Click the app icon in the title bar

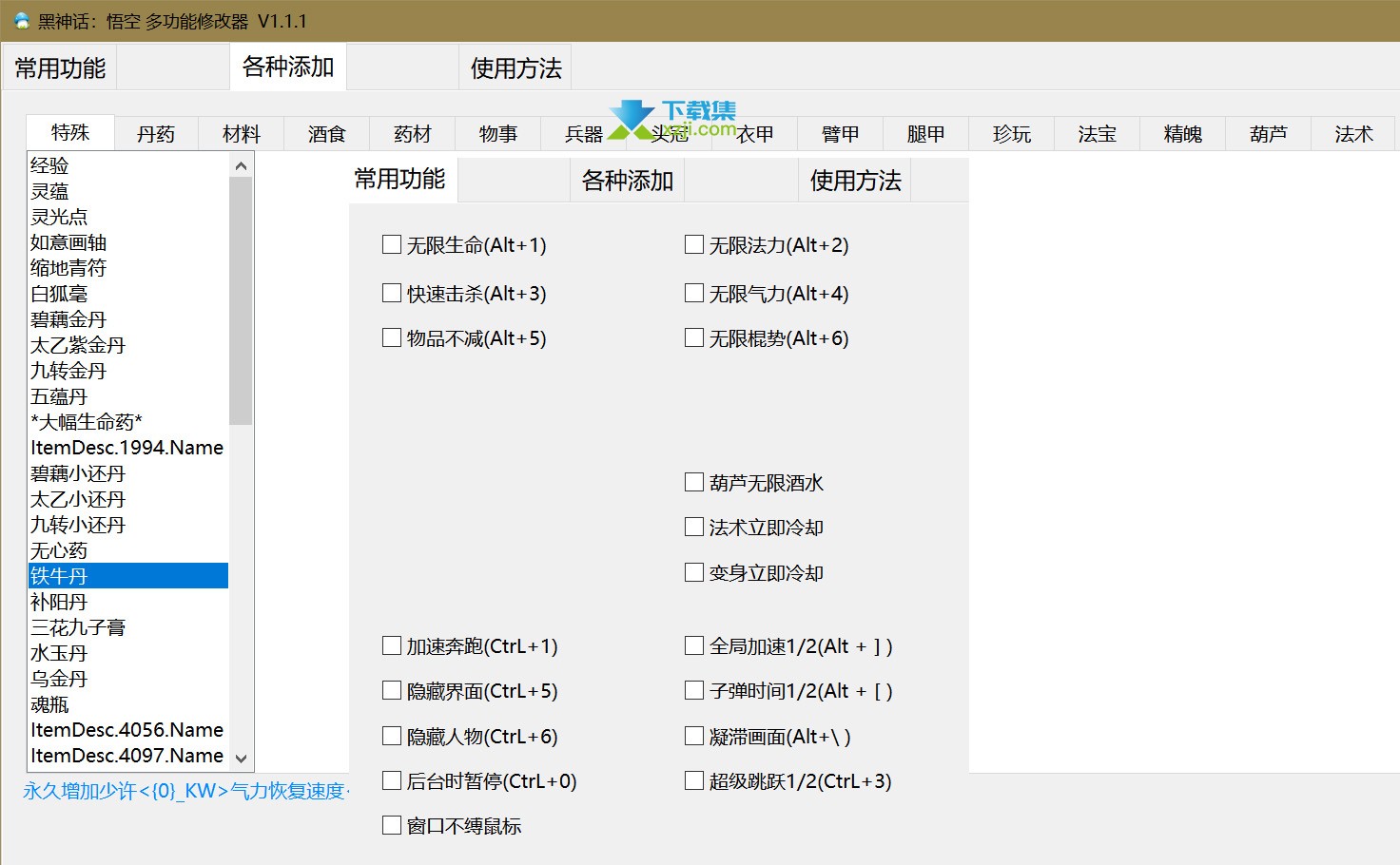pyautogui.click(x=21, y=20)
